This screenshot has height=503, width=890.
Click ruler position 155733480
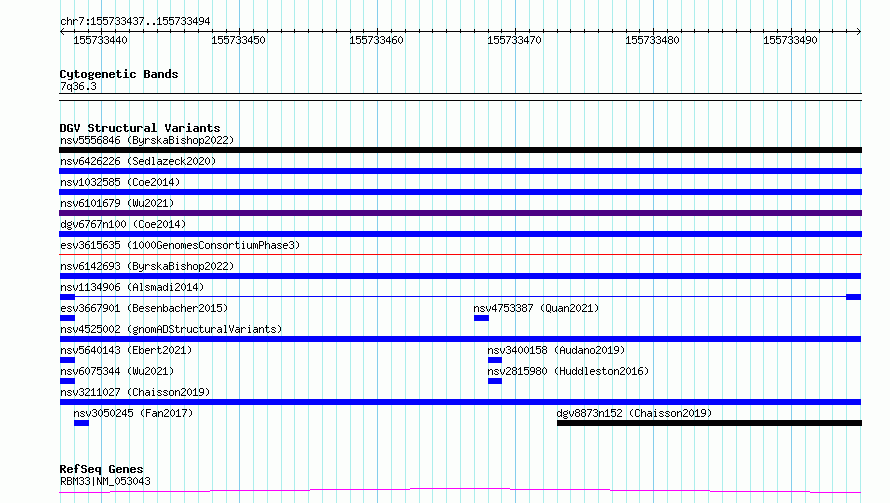click(652, 40)
